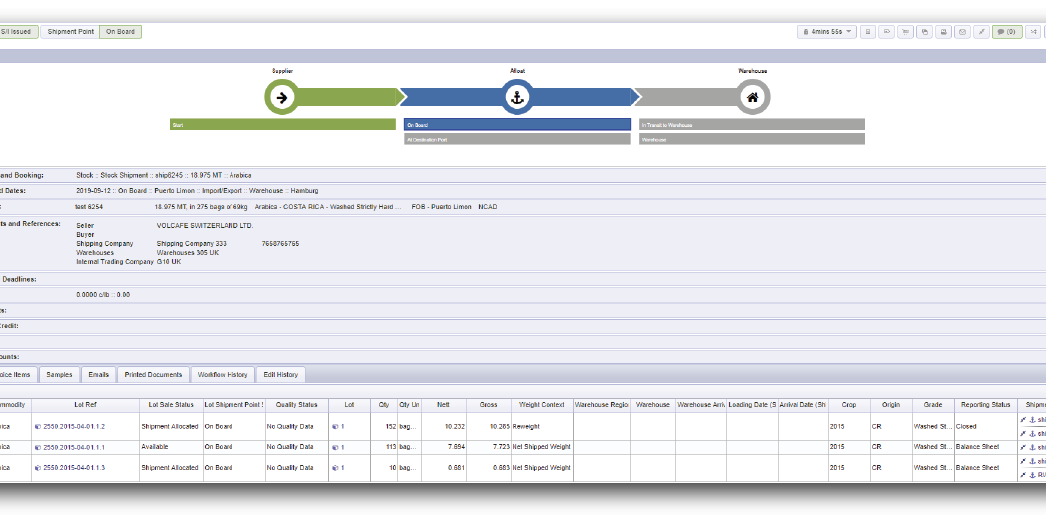Click the copy documents toolbar icon

pyautogui.click(x=924, y=32)
